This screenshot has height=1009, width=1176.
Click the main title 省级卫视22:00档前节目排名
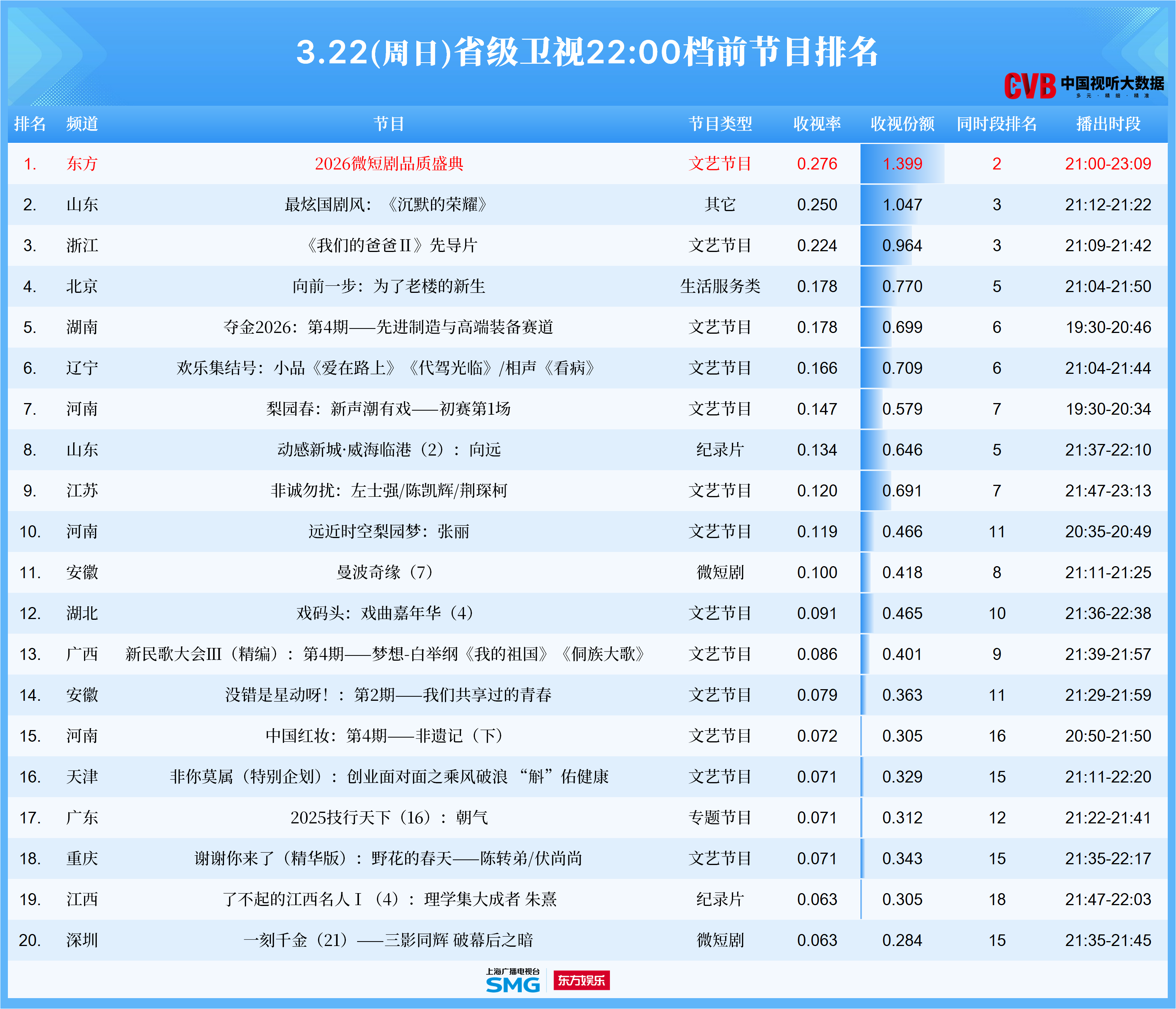point(587,52)
